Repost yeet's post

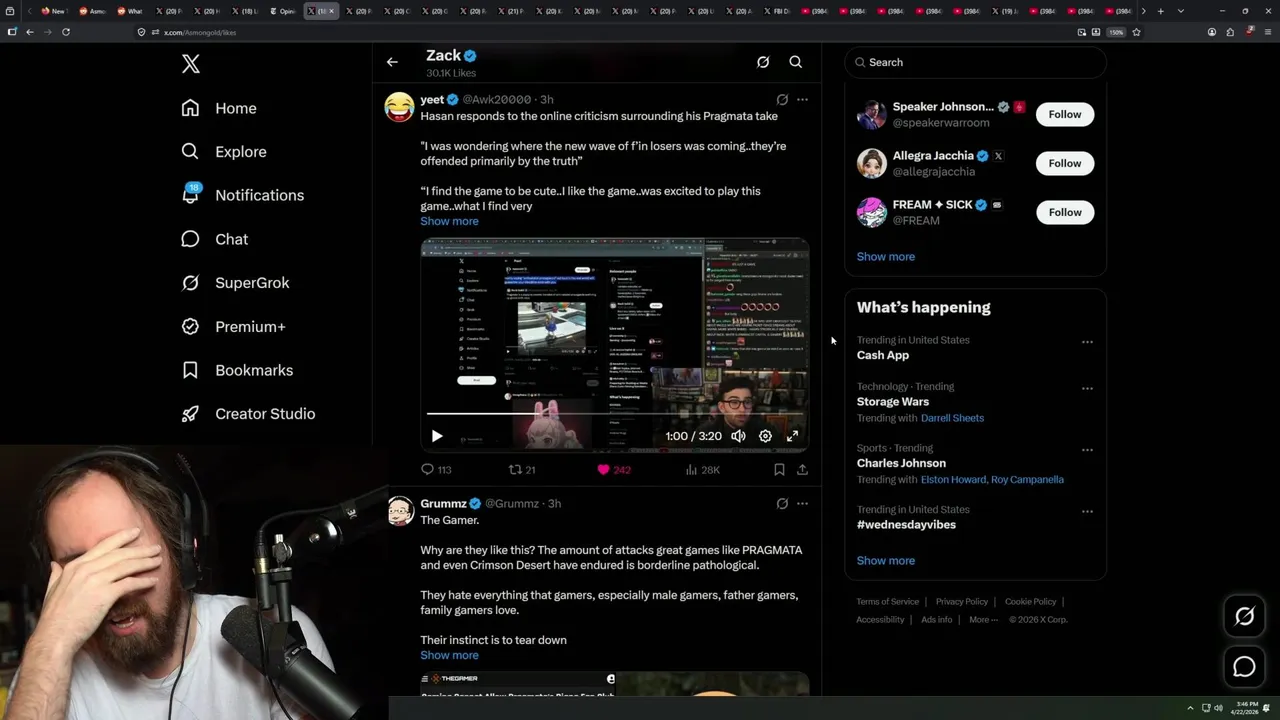[522, 470]
